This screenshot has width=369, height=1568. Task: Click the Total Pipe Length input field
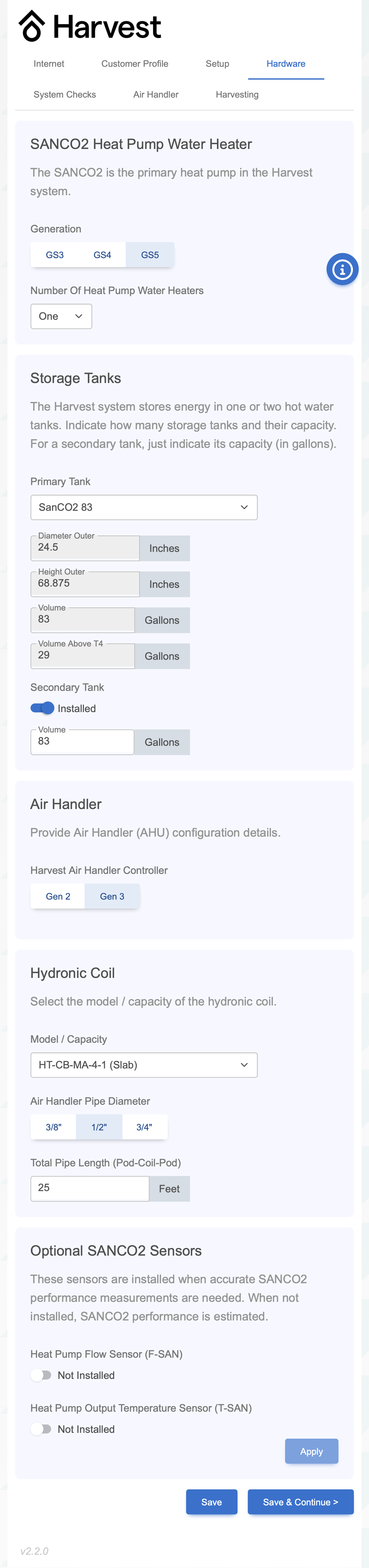point(90,1188)
